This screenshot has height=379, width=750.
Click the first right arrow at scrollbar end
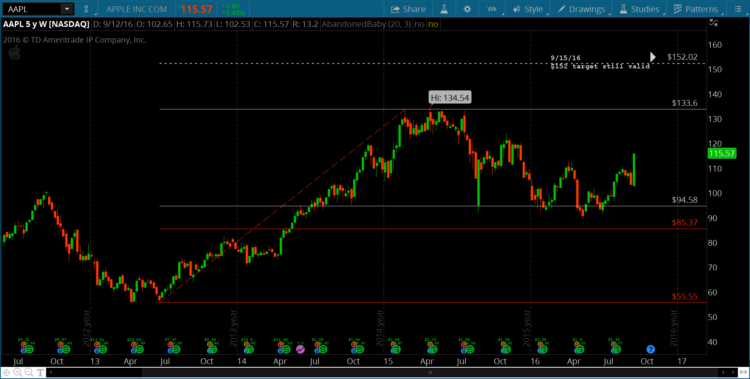723,372
